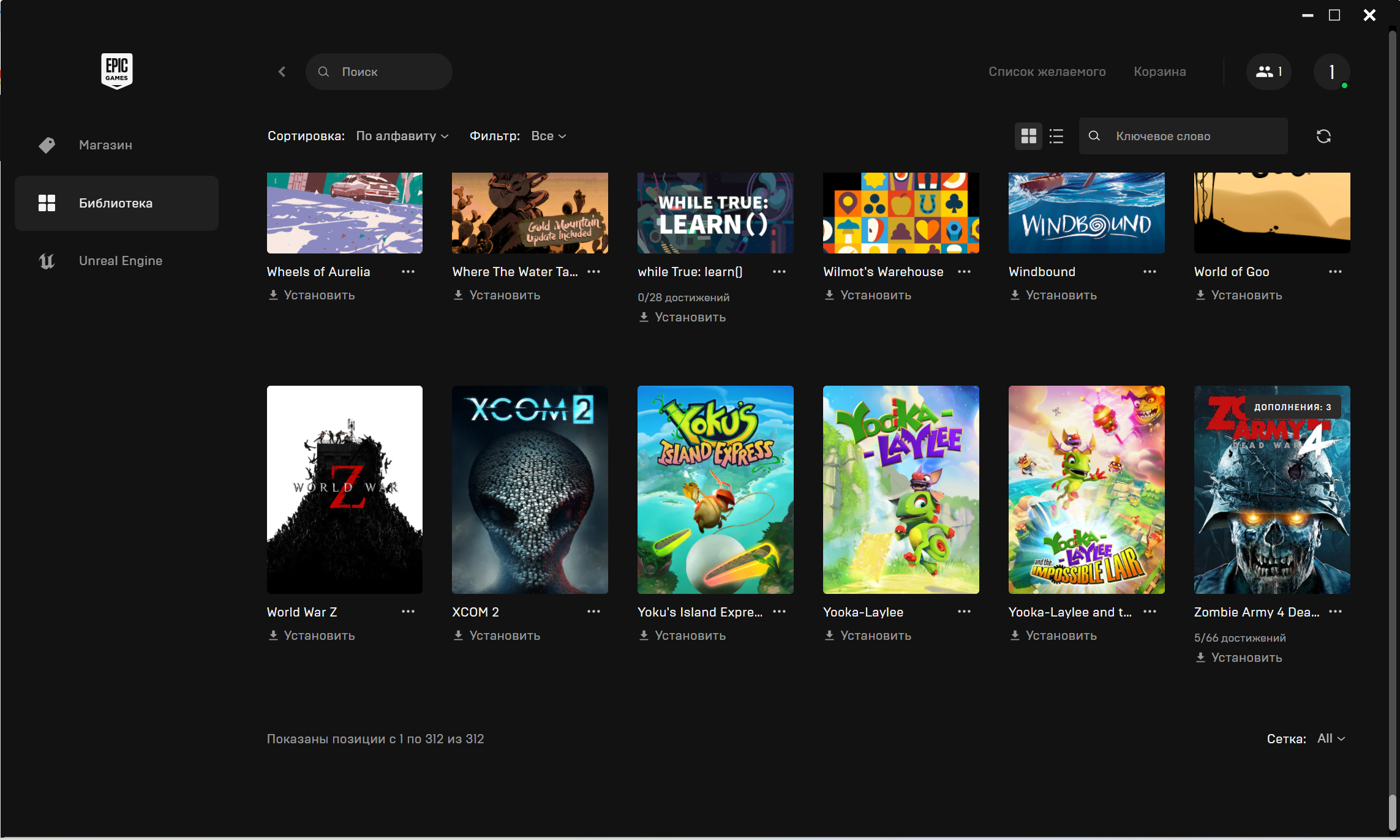This screenshot has width=1400, height=840.
Task: Click the vertical scrollbar thumb
Action: (1393, 813)
